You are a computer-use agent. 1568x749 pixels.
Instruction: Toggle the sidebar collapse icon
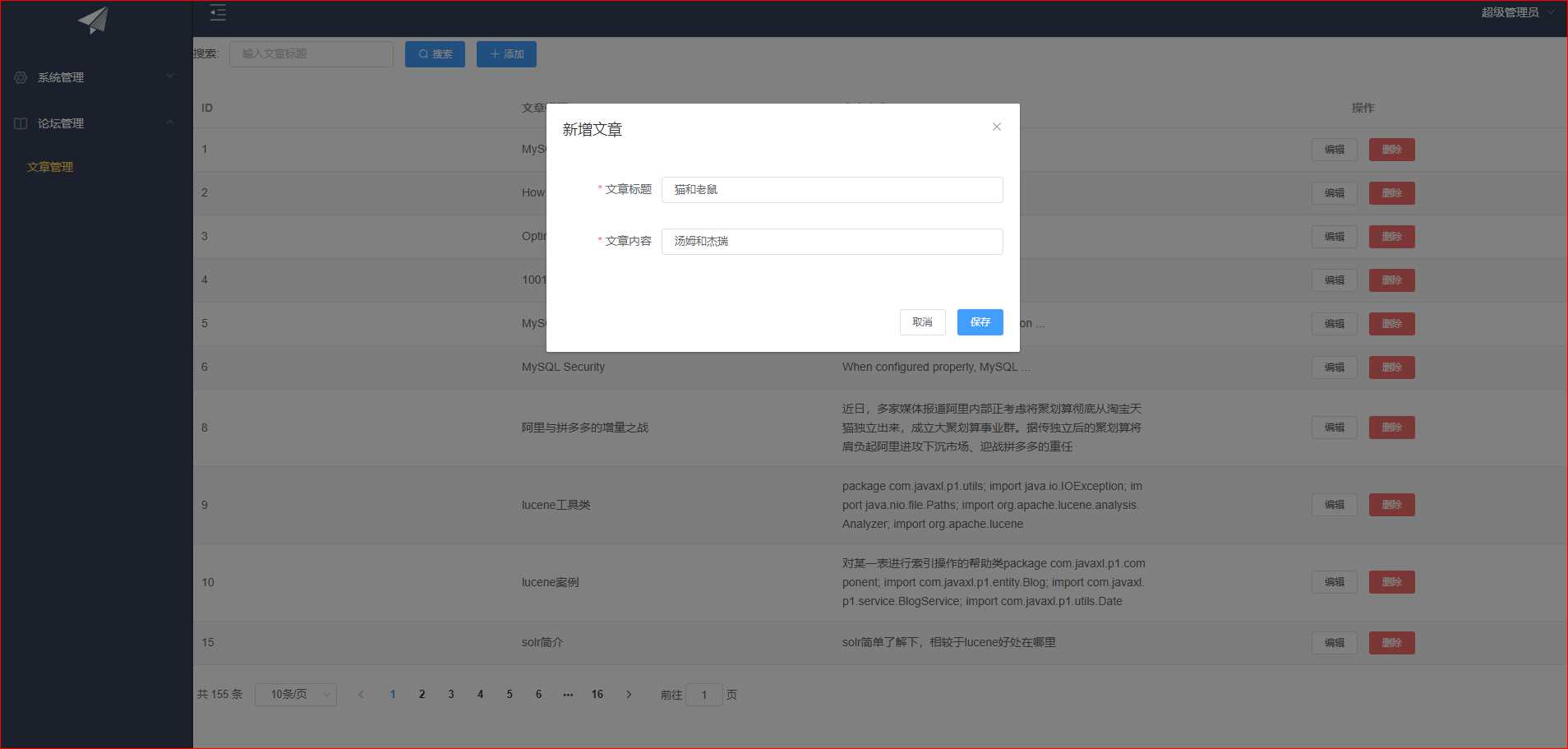click(x=218, y=12)
